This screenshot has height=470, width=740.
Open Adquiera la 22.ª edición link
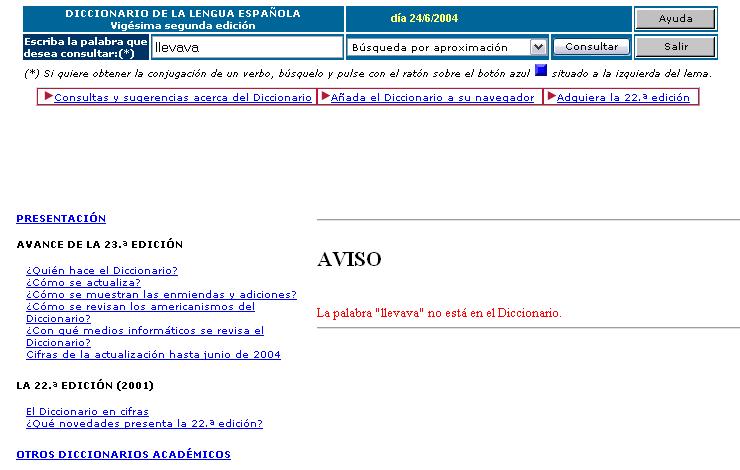coord(623,98)
